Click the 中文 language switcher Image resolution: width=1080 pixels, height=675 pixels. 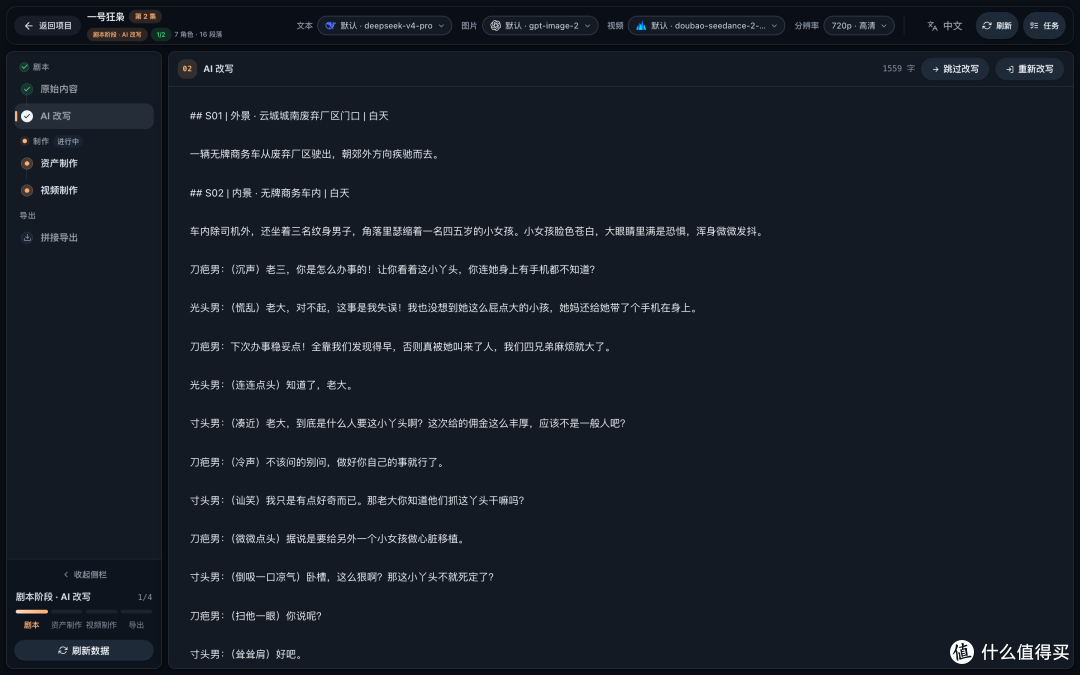944,25
